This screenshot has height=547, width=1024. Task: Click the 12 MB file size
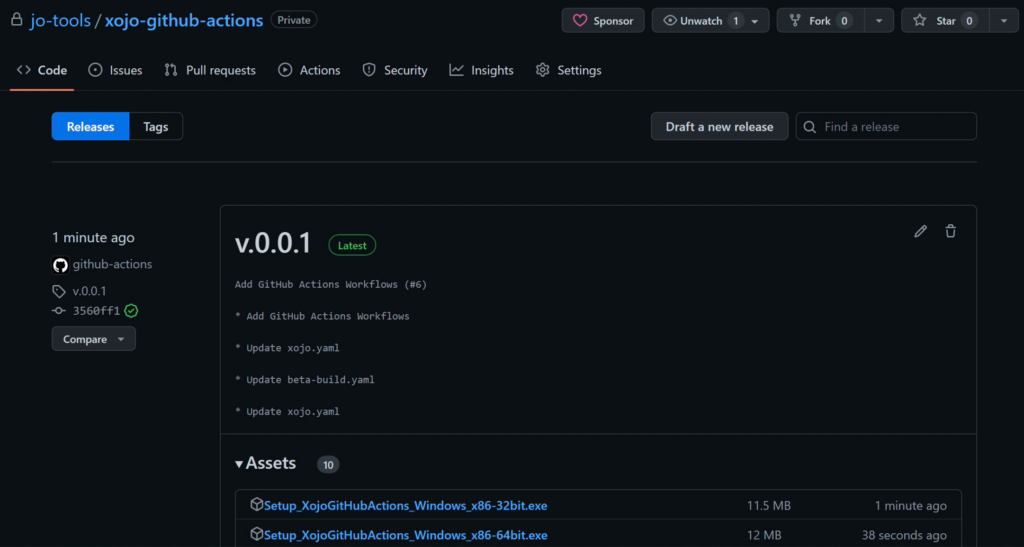coord(764,535)
